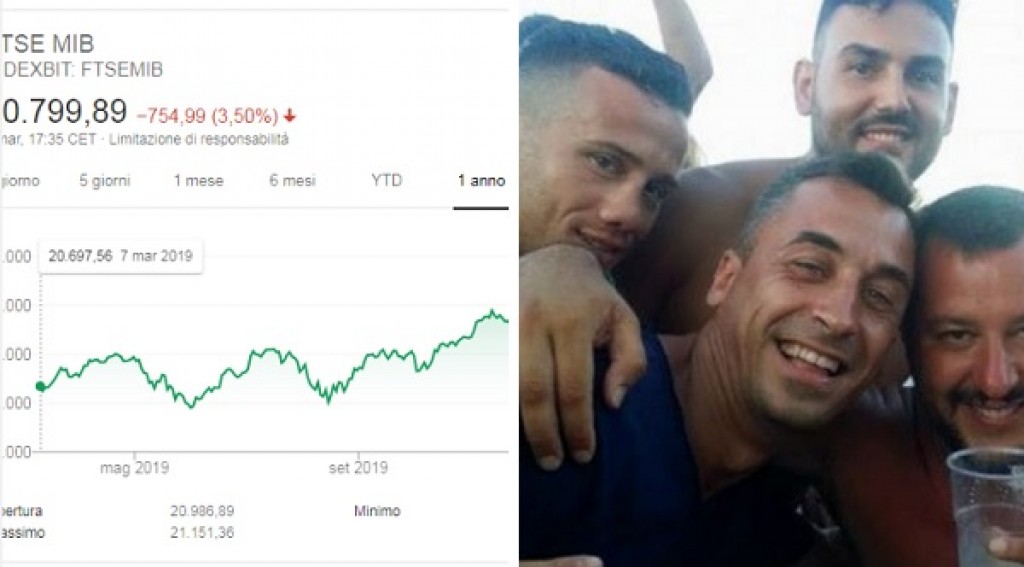Click the red down arrow beside 3,50%
The image size is (1024, 567).
tap(290, 116)
